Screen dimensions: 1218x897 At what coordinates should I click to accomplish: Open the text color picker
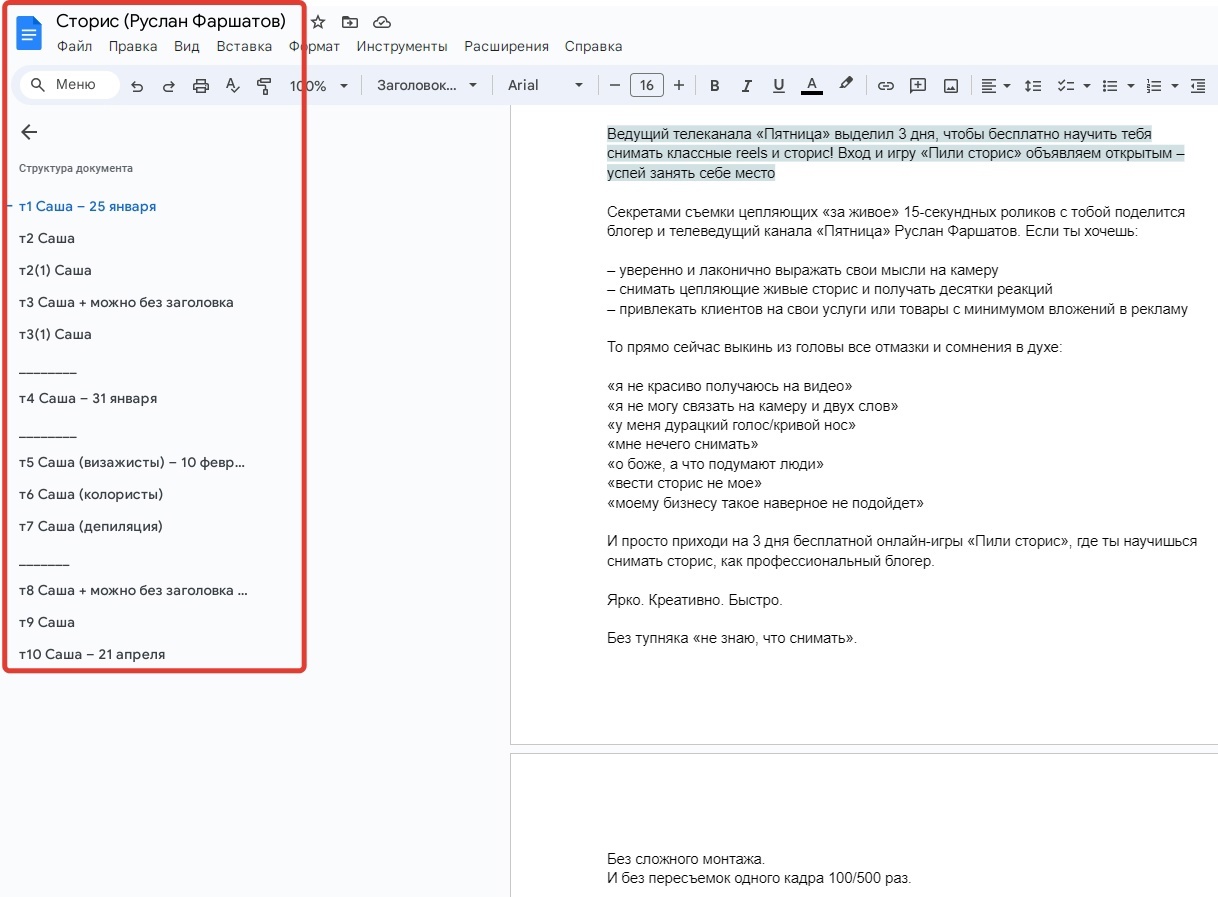point(812,86)
